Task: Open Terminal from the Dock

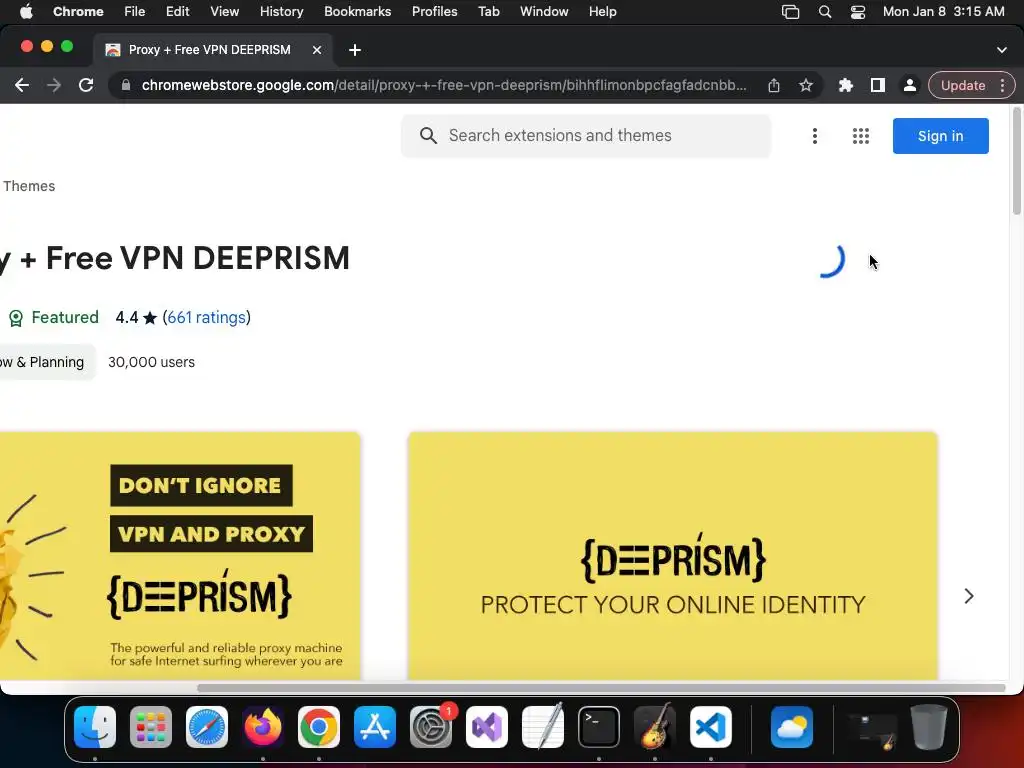Action: coord(599,727)
